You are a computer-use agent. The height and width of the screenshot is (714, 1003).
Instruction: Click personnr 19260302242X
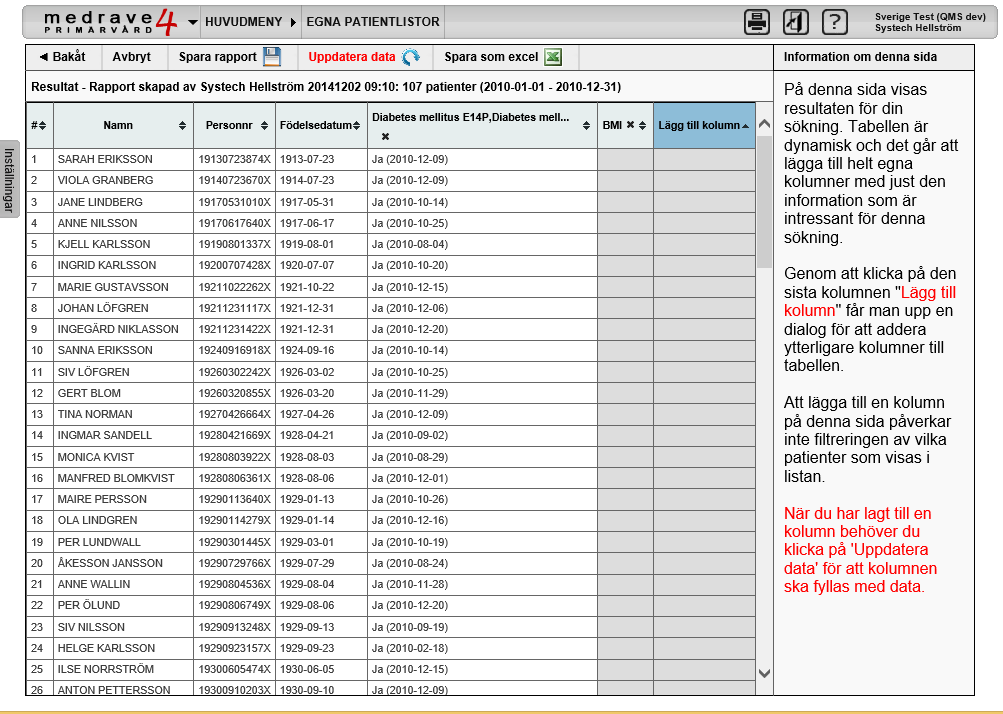235,372
